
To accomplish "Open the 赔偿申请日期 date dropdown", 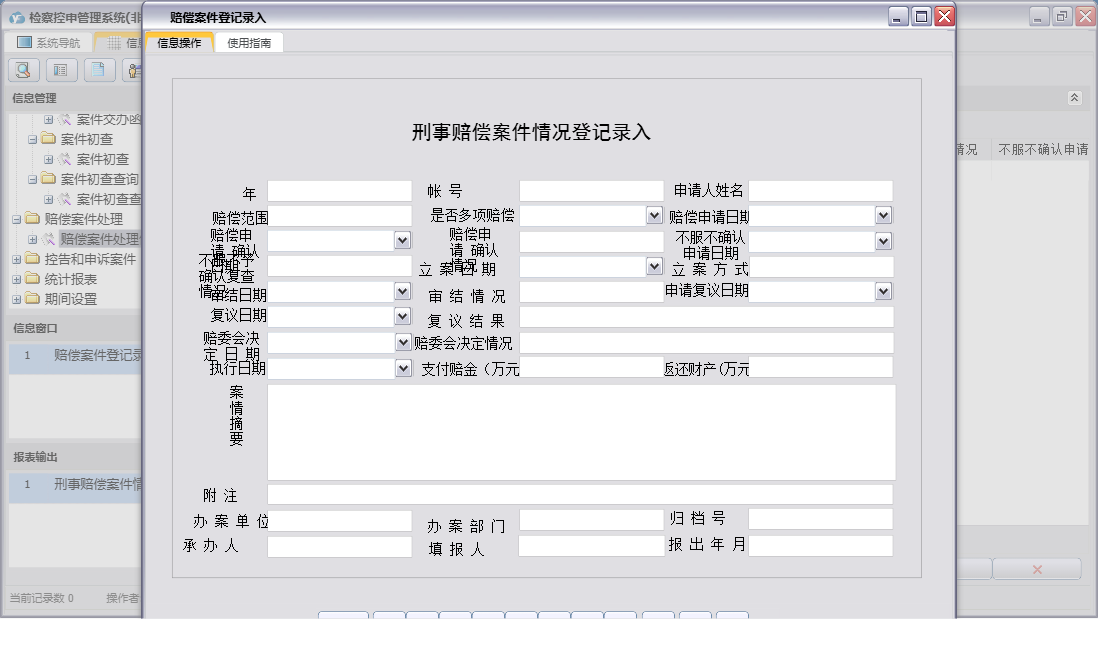I will (882, 214).
